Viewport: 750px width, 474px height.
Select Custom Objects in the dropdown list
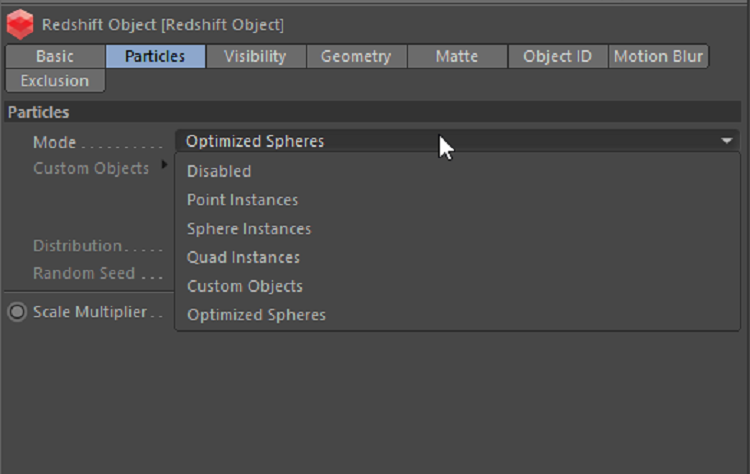tap(245, 286)
